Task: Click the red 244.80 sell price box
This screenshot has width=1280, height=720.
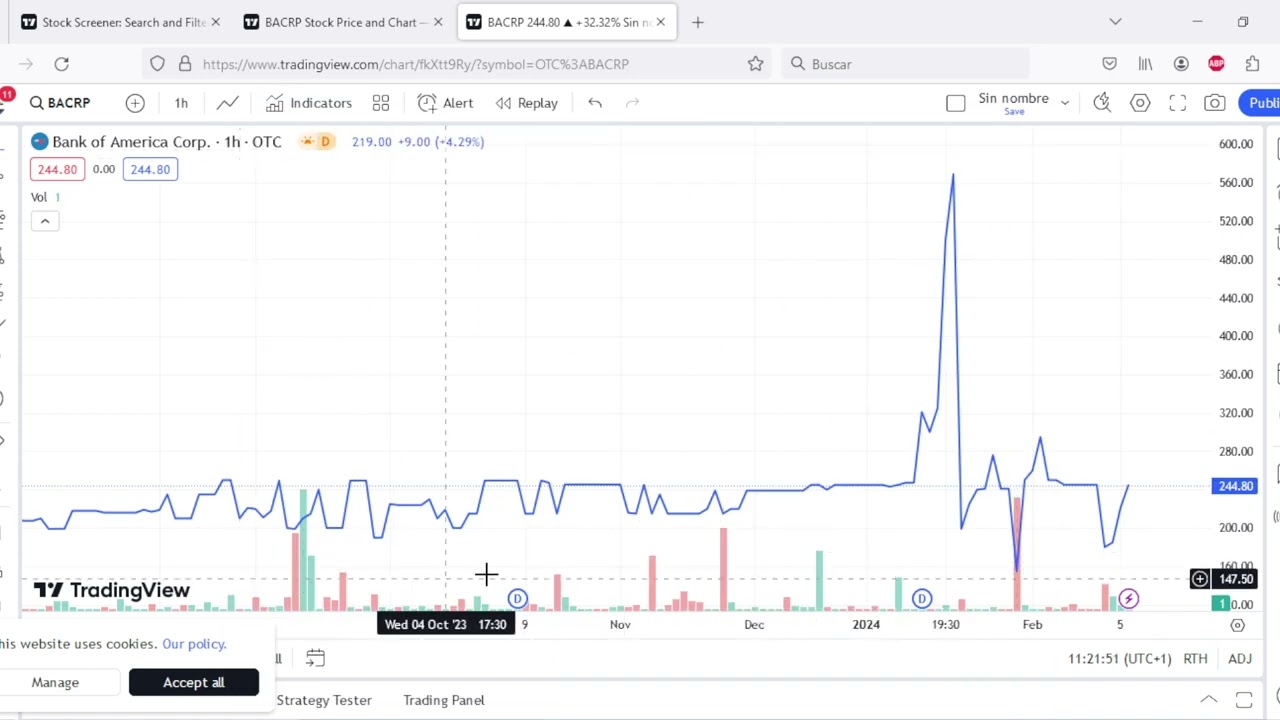Action: point(57,169)
